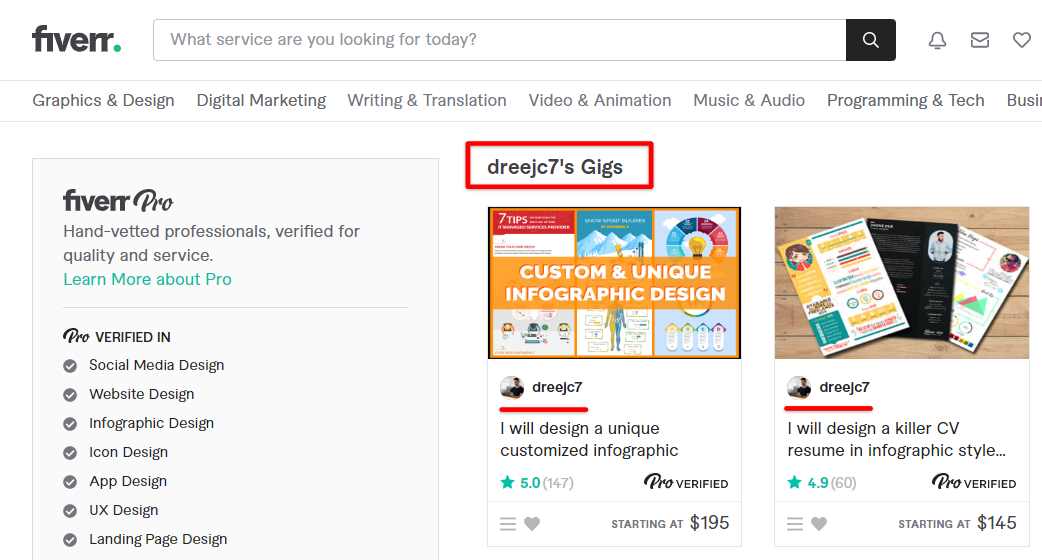Open Graphics & Design category

[103, 100]
